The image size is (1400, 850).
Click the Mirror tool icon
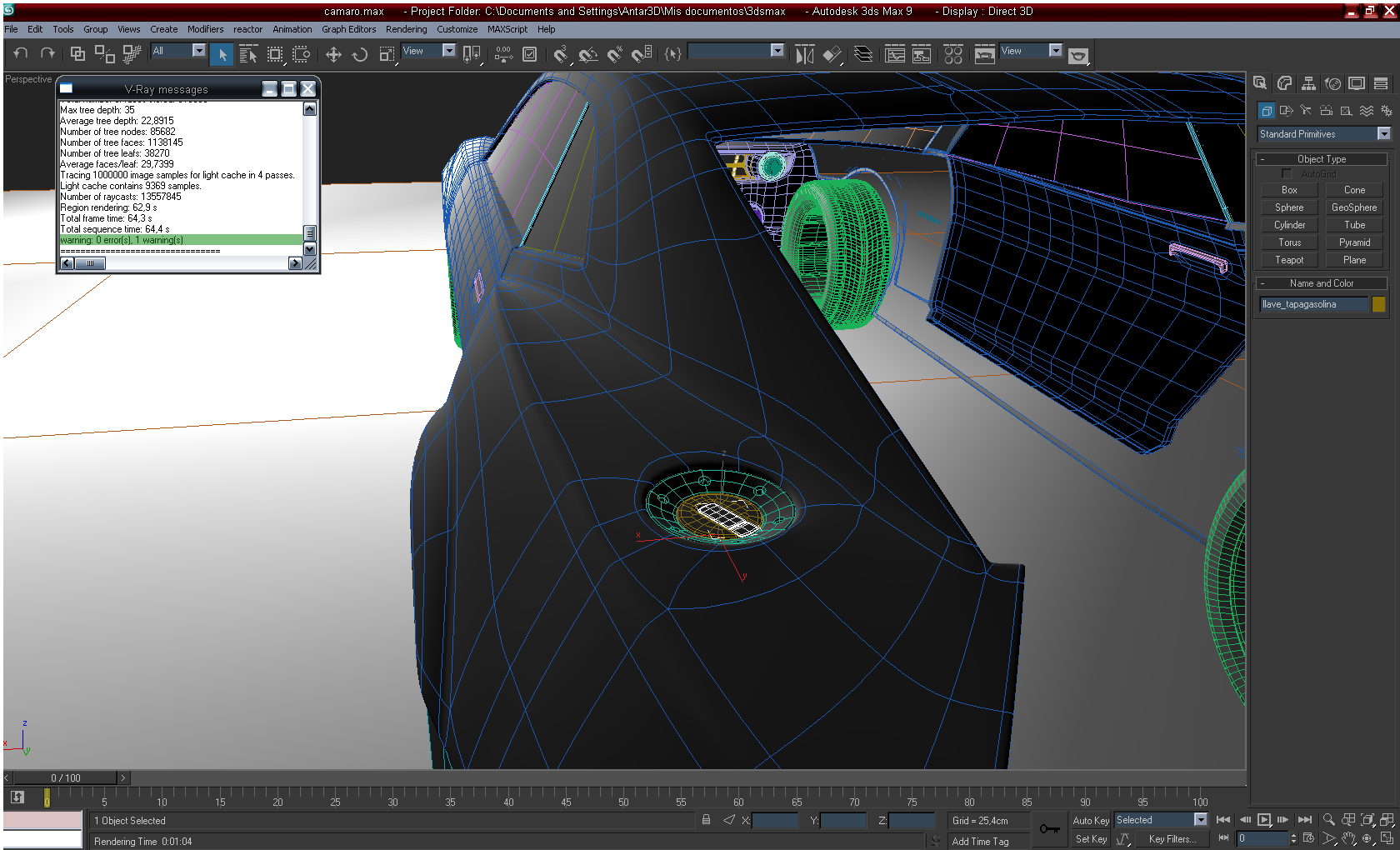point(804,55)
